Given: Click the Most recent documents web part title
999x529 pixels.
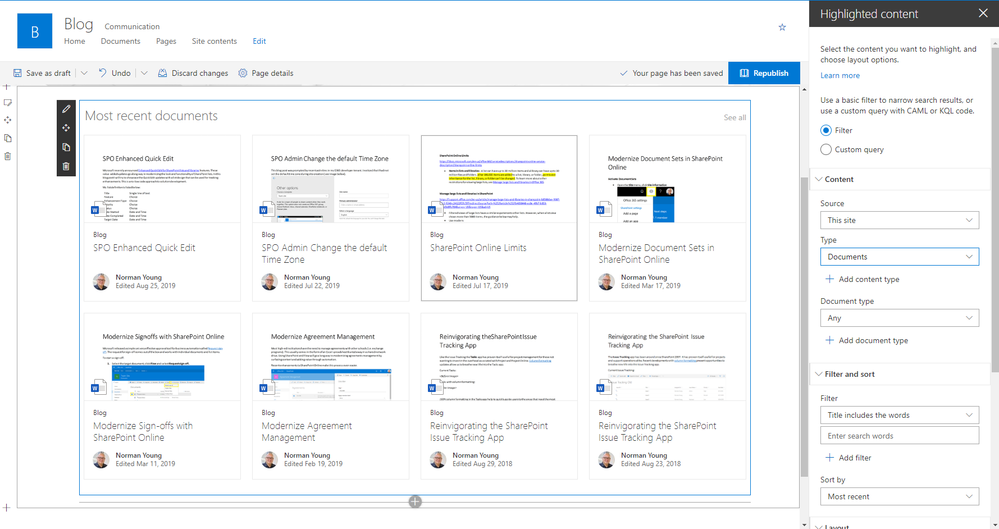Looking at the screenshot, I should [x=152, y=115].
